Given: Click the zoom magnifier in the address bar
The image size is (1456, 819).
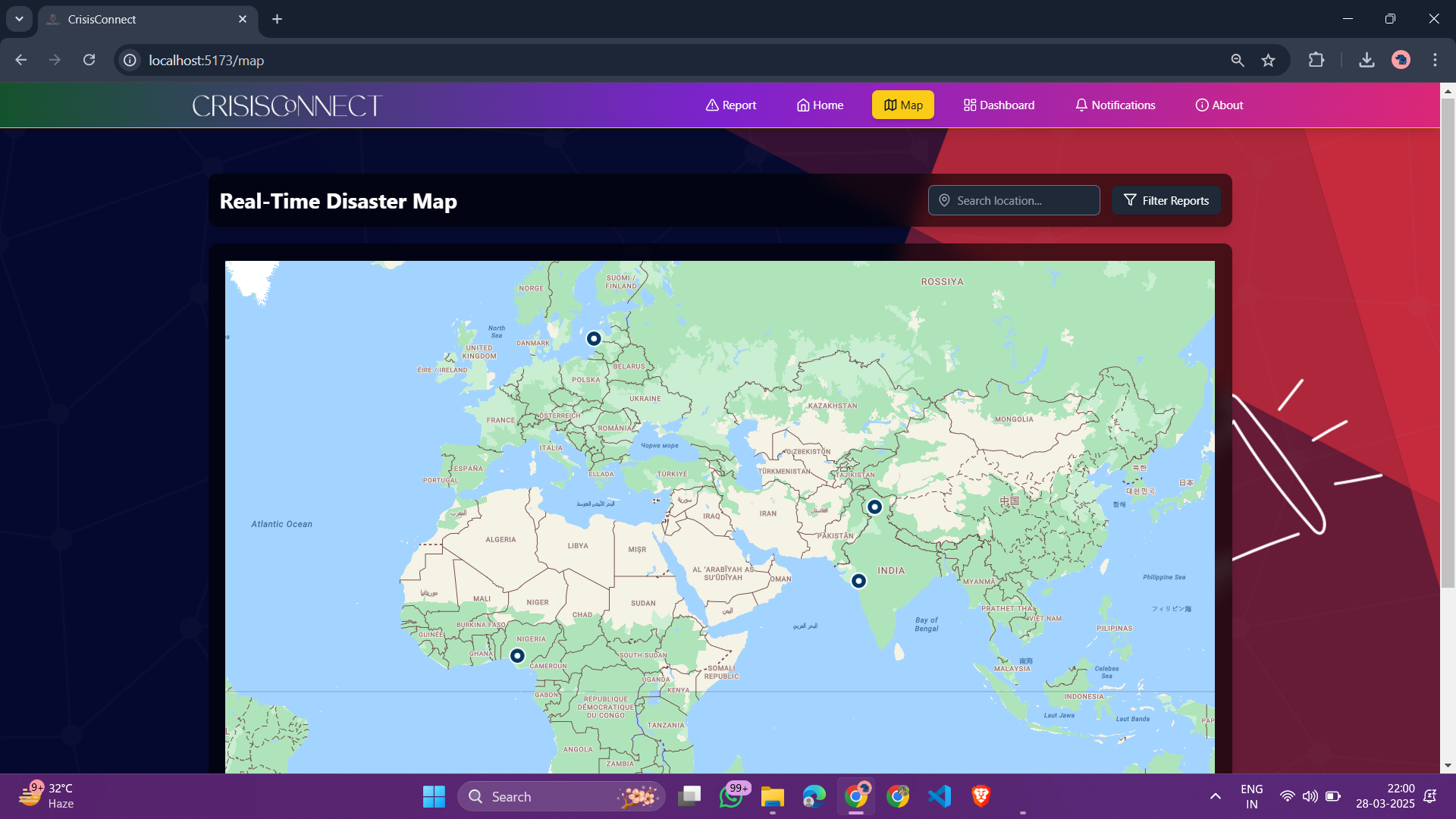Looking at the screenshot, I should point(1238,61).
